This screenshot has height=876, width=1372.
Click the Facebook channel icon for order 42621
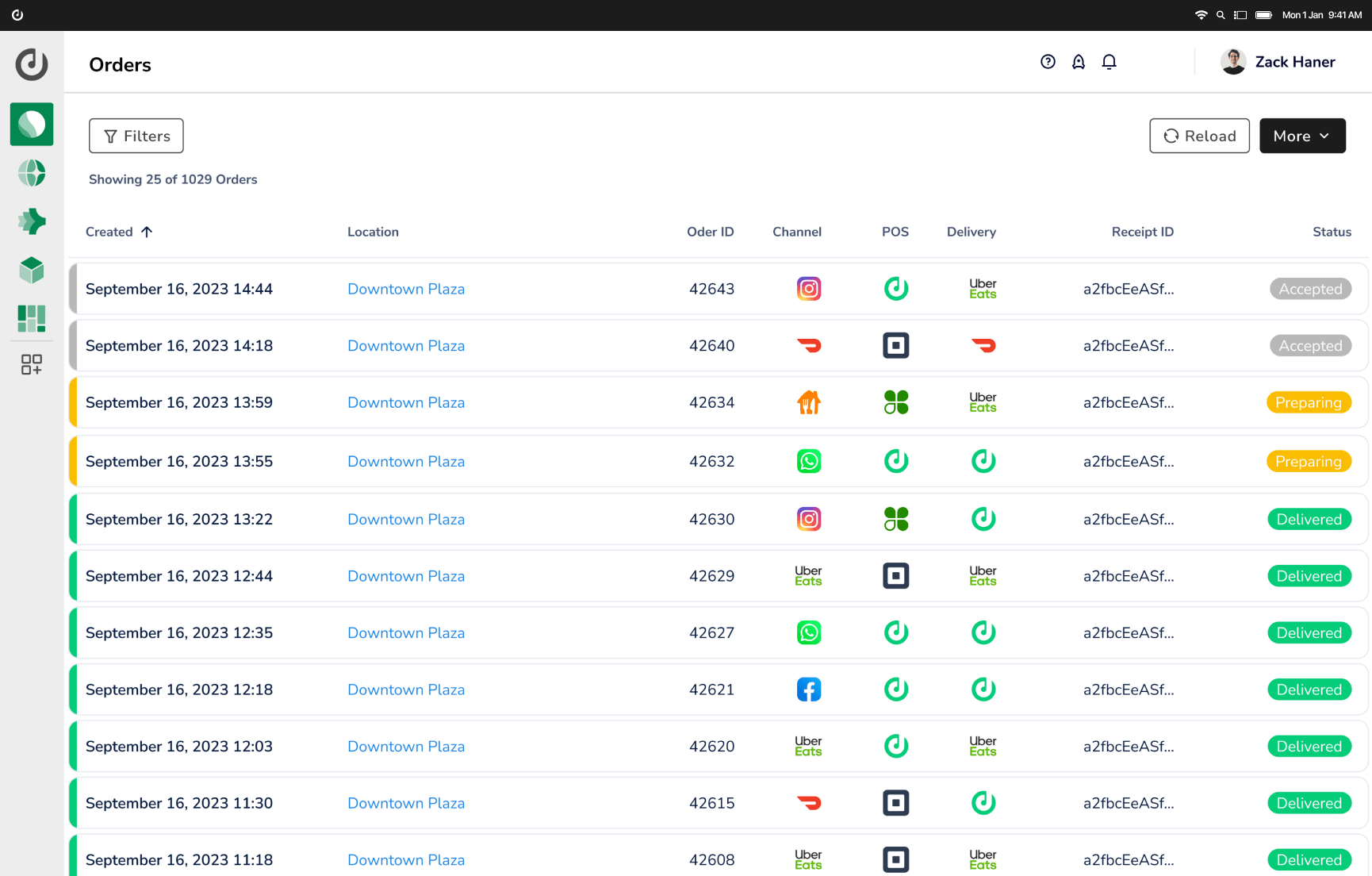[809, 690]
